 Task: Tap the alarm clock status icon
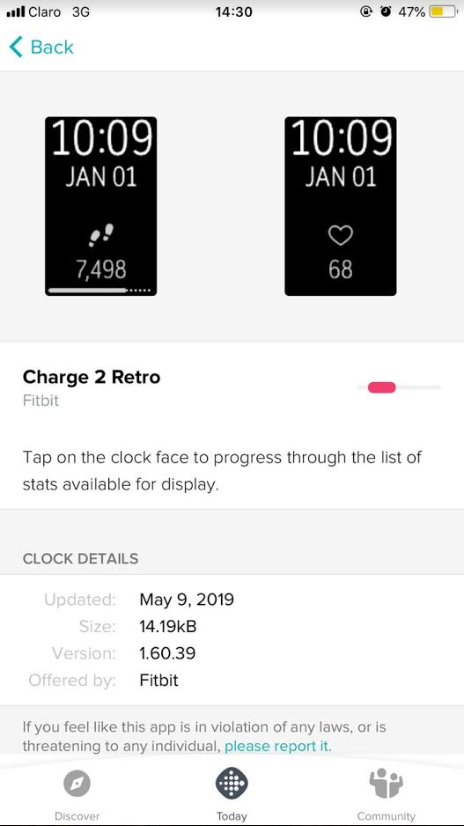(386, 12)
